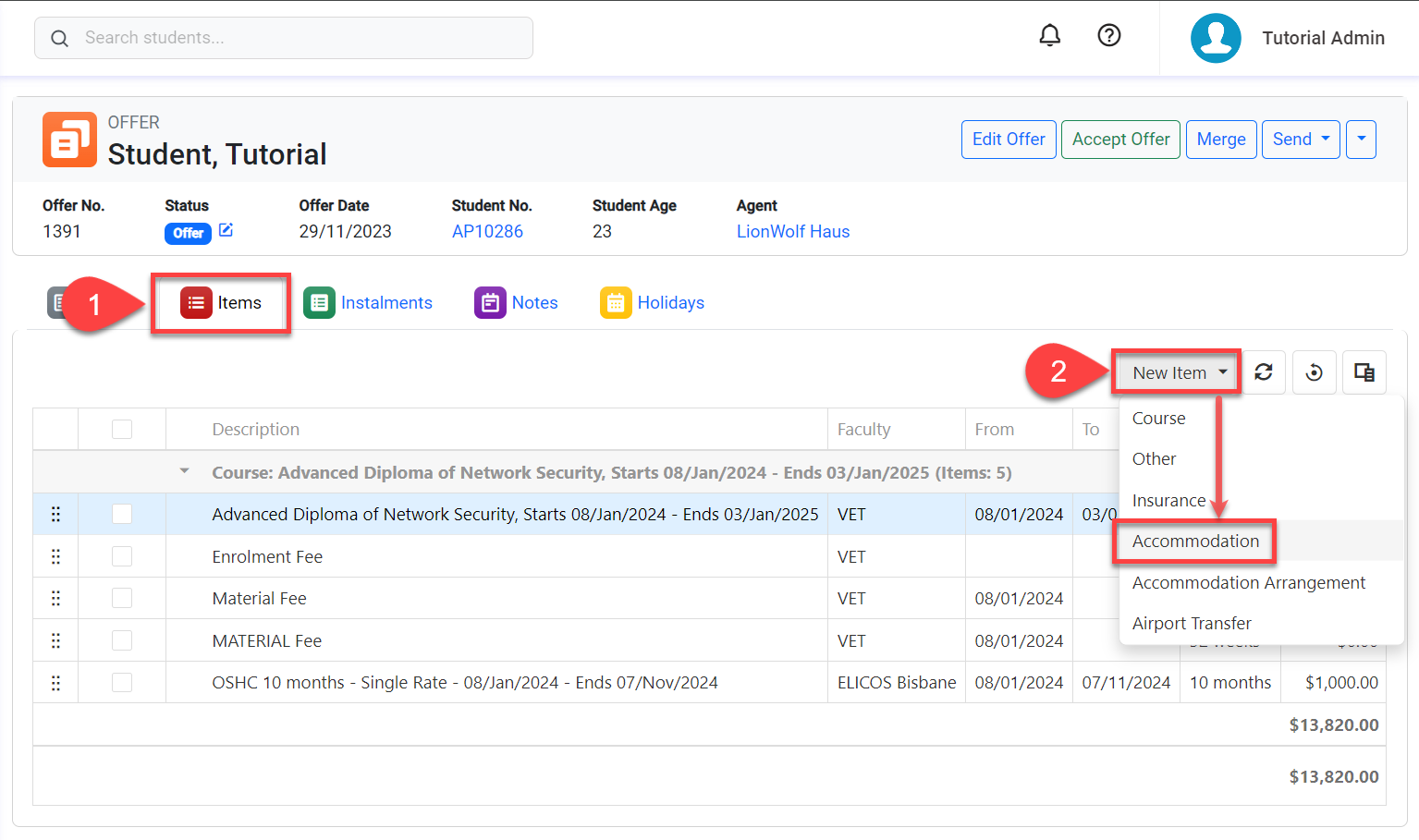The width and height of the screenshot is (1419, 840).
Task: Tick checkbox for OSHC 10 months row
Action: [x=122, y=682]
